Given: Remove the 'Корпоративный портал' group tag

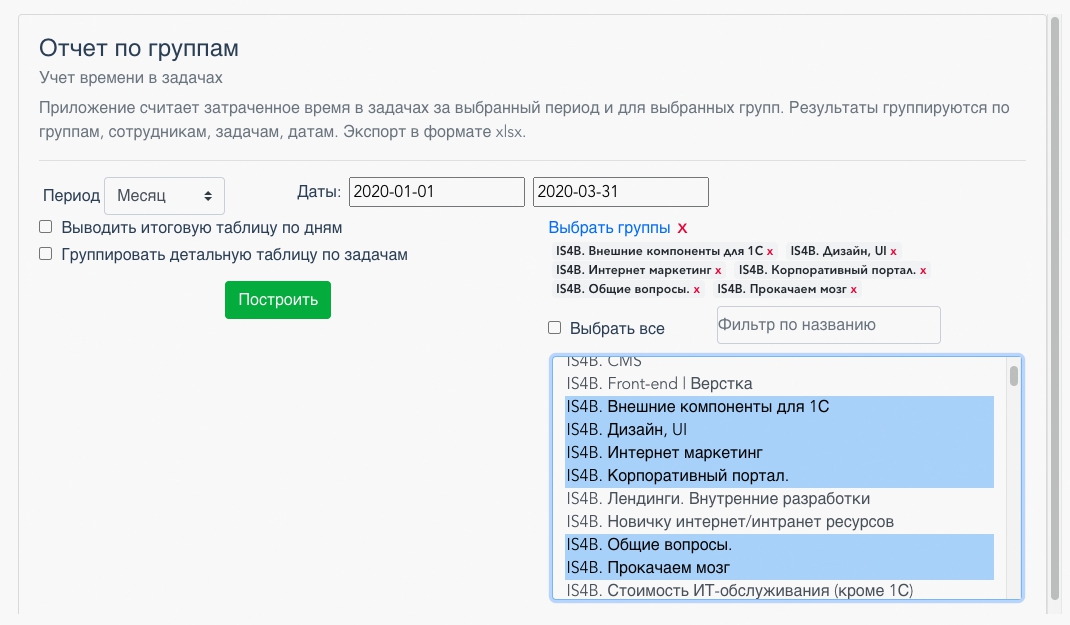Looking at the screenshot, I should [923, 271].
